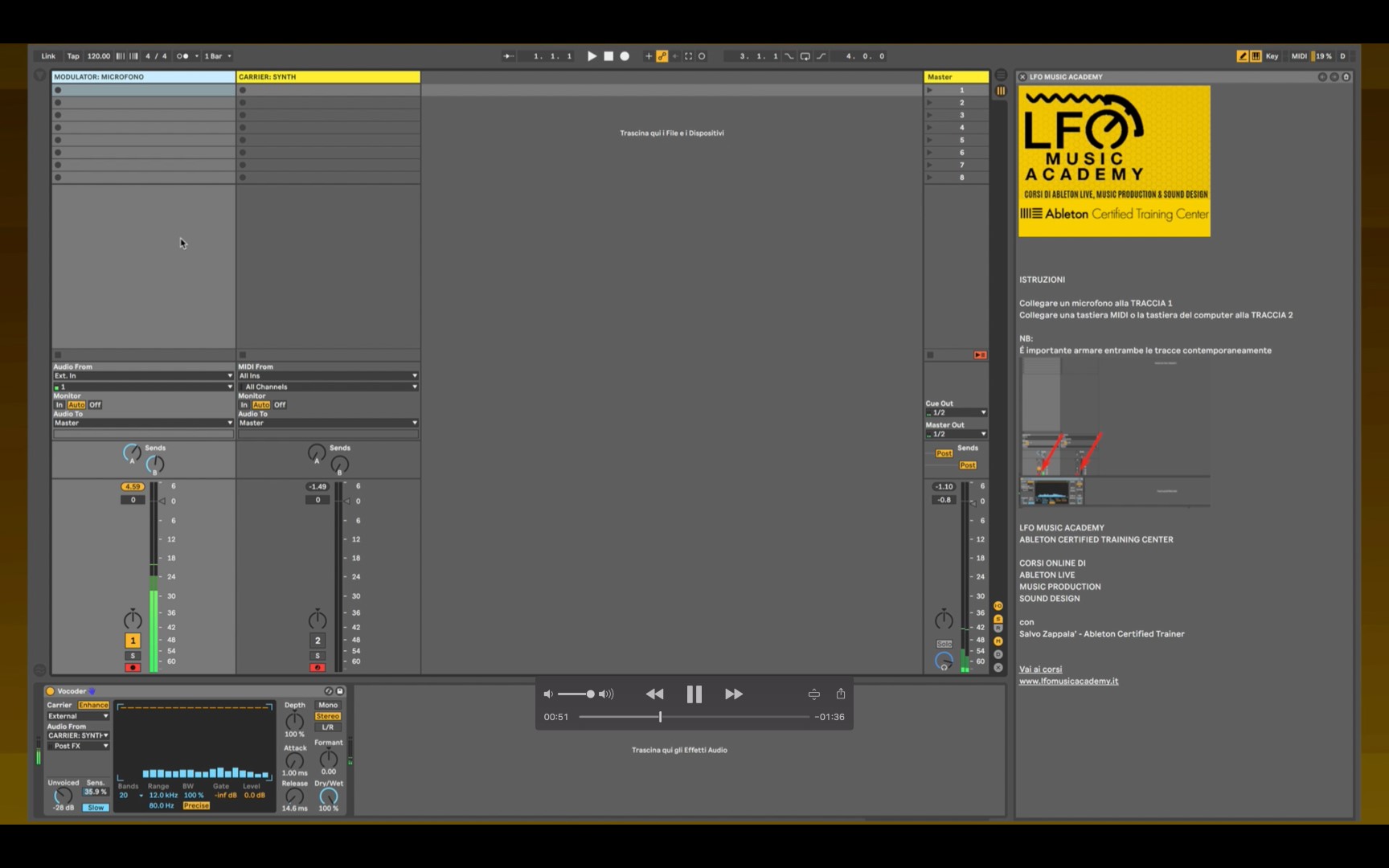Click the transport Play button in Ableton

[x=592, y=56]
